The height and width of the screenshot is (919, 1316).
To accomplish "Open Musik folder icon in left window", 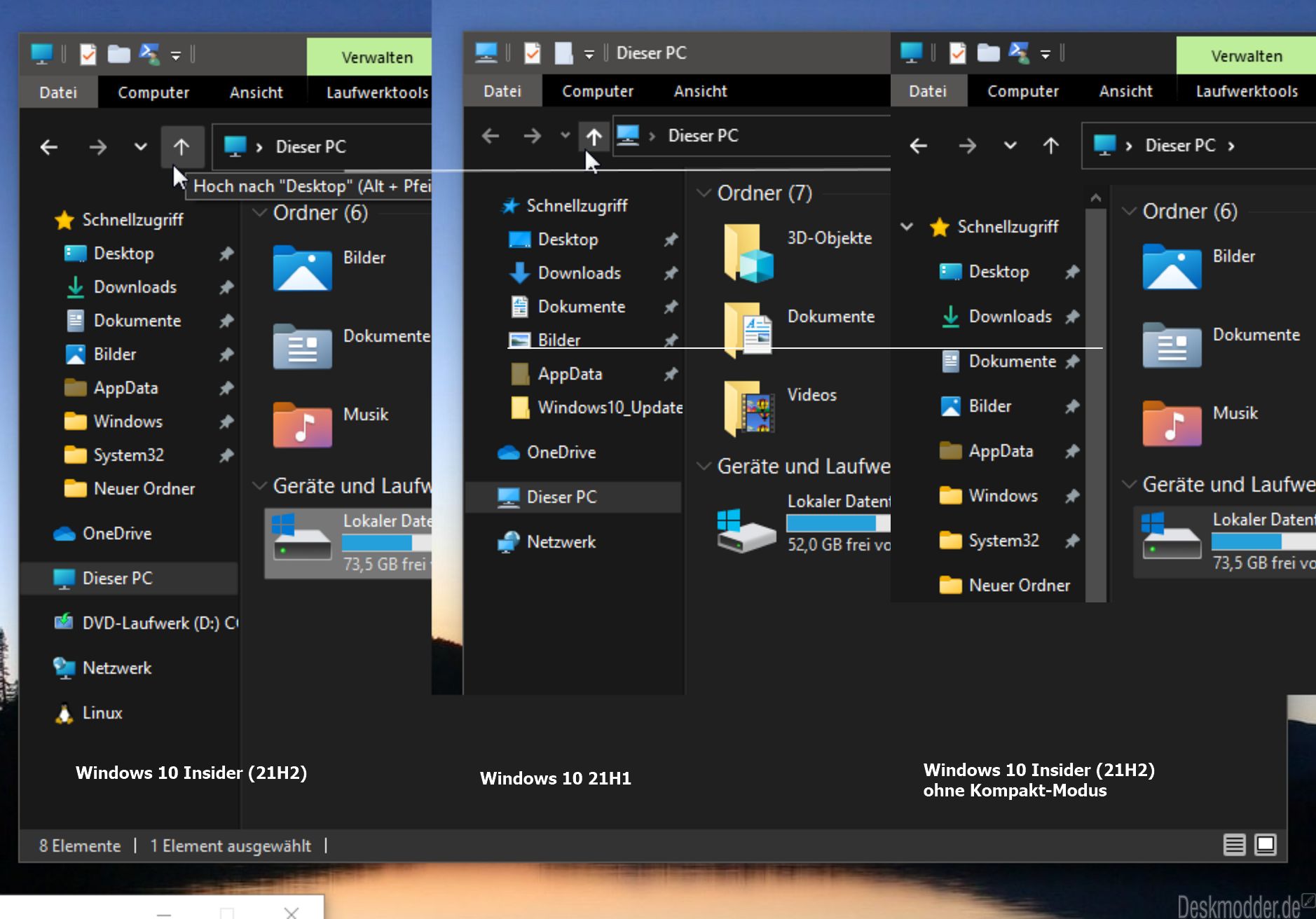I will coord(303,425).
